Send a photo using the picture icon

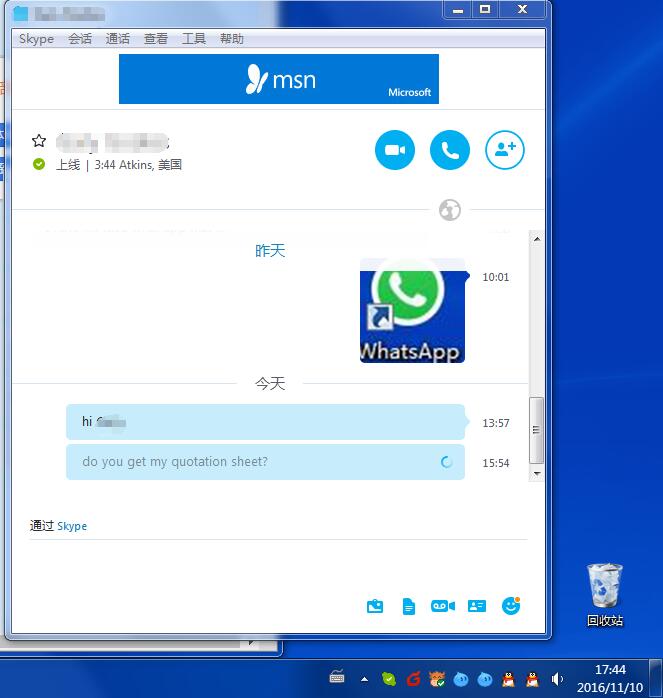[x=374, y=606]
